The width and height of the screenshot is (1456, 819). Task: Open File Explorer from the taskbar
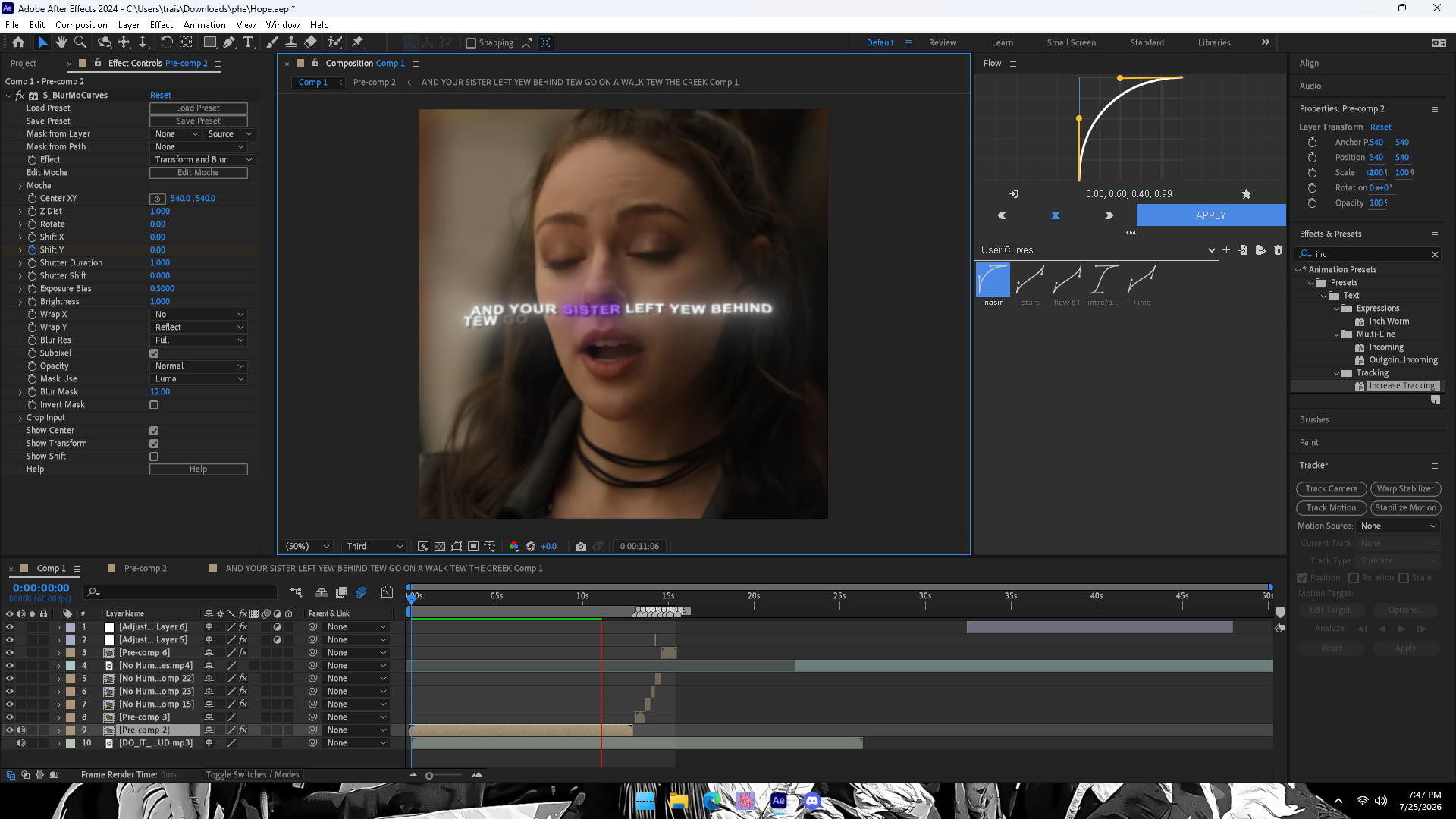click(x=679, y=801)
